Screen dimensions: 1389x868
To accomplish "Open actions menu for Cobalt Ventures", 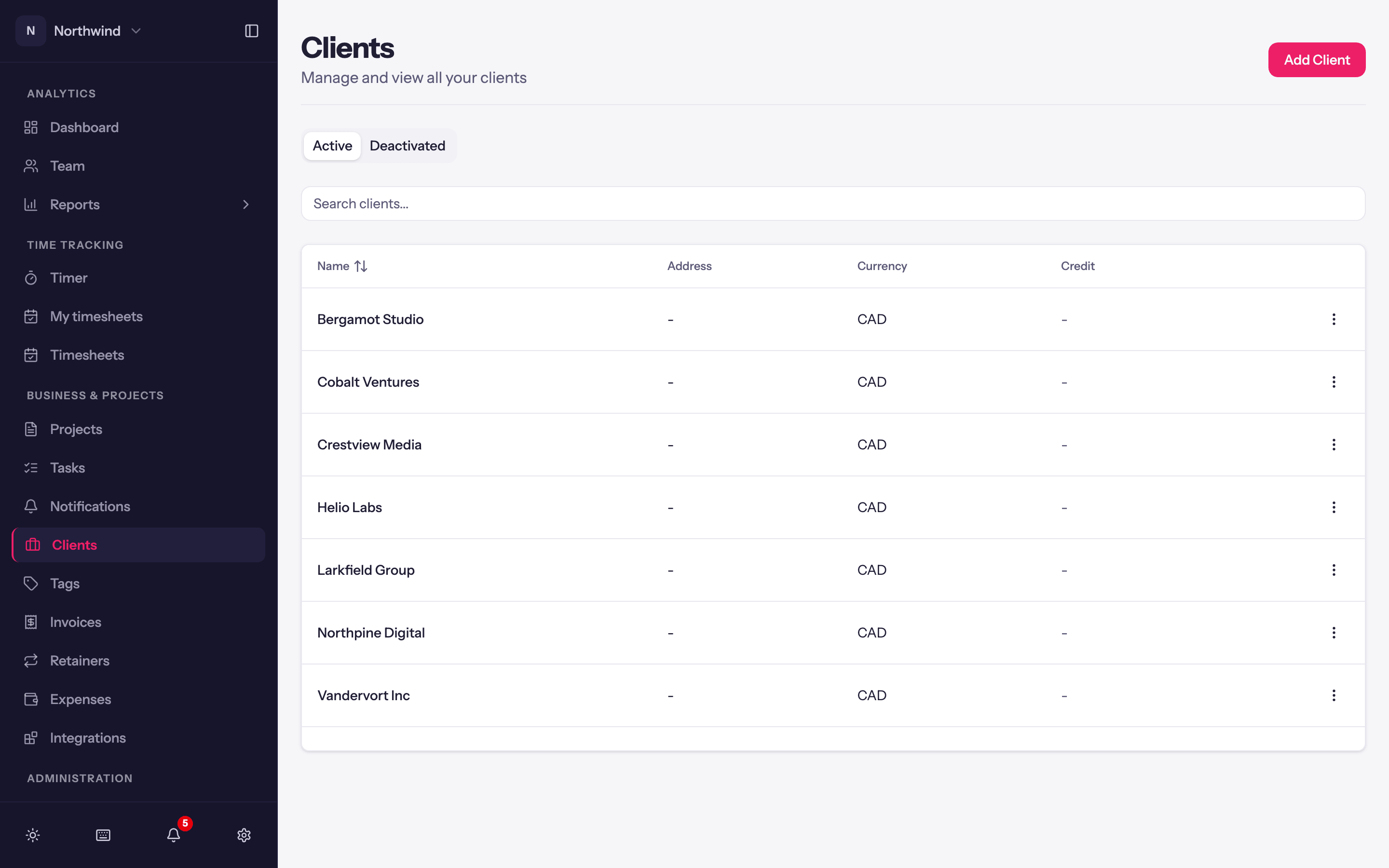I will click(x=1334, y=382).
